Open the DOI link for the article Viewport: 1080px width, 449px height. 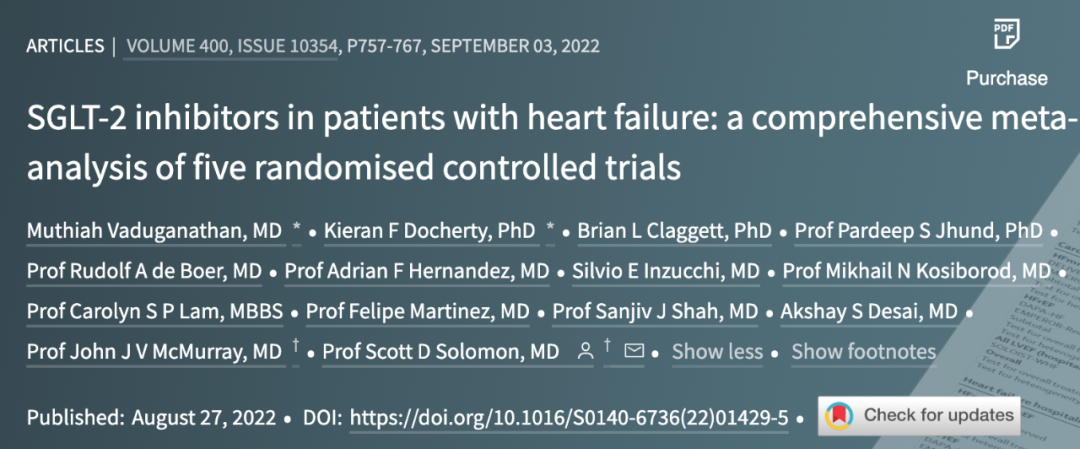coord(569,418)
